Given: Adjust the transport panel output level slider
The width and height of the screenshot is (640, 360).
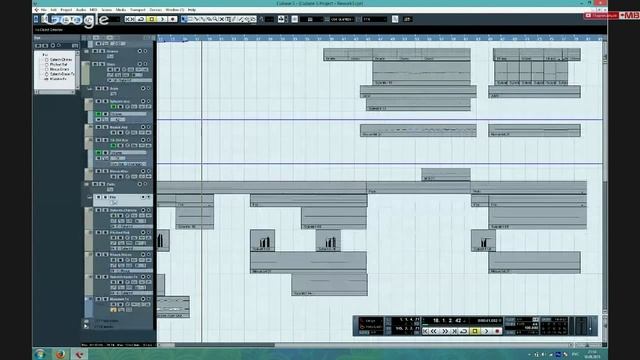Looking at the screenshot, I should coord(590,326).
